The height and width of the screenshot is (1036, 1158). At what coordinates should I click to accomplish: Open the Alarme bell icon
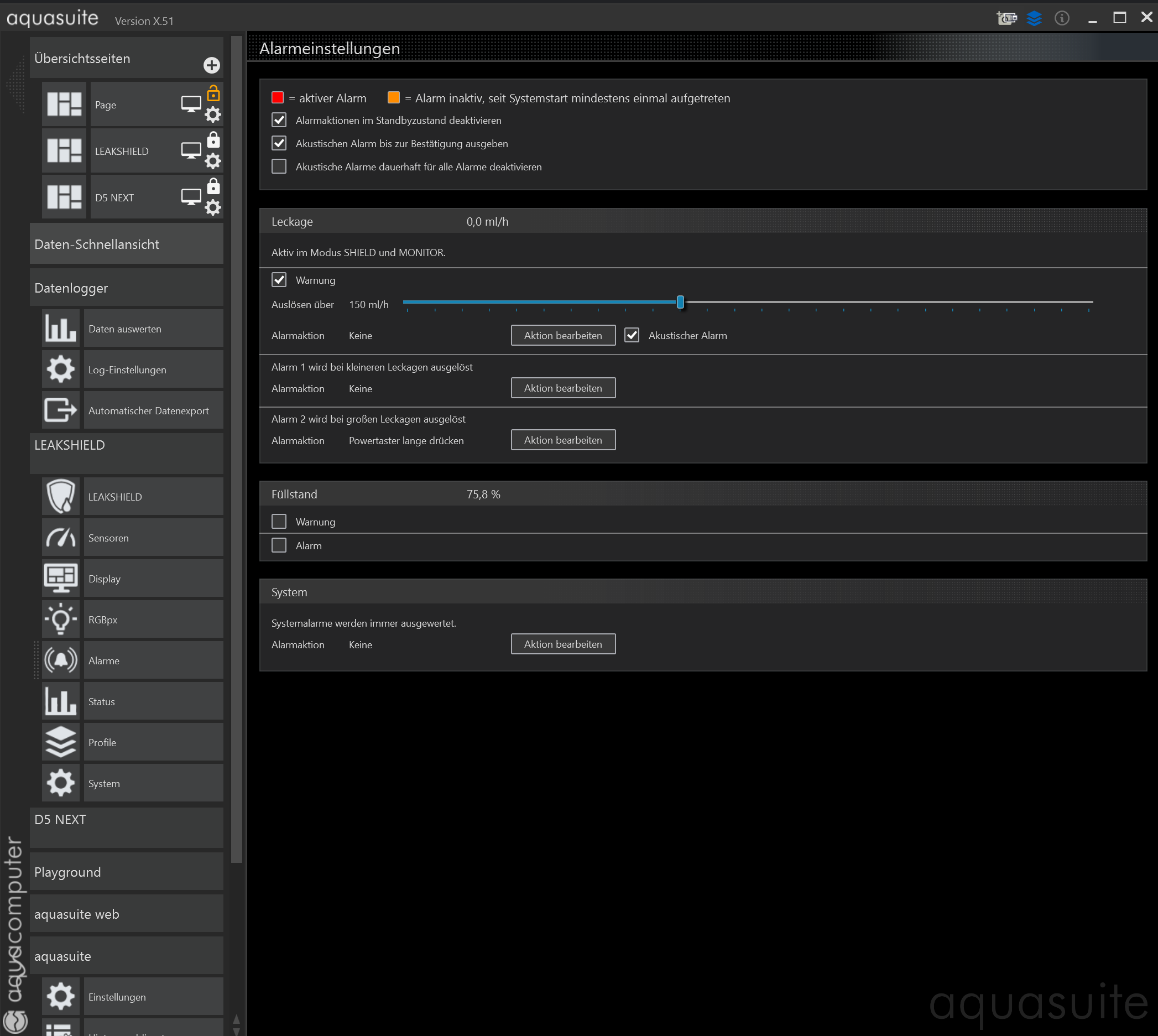click(61, 660)
